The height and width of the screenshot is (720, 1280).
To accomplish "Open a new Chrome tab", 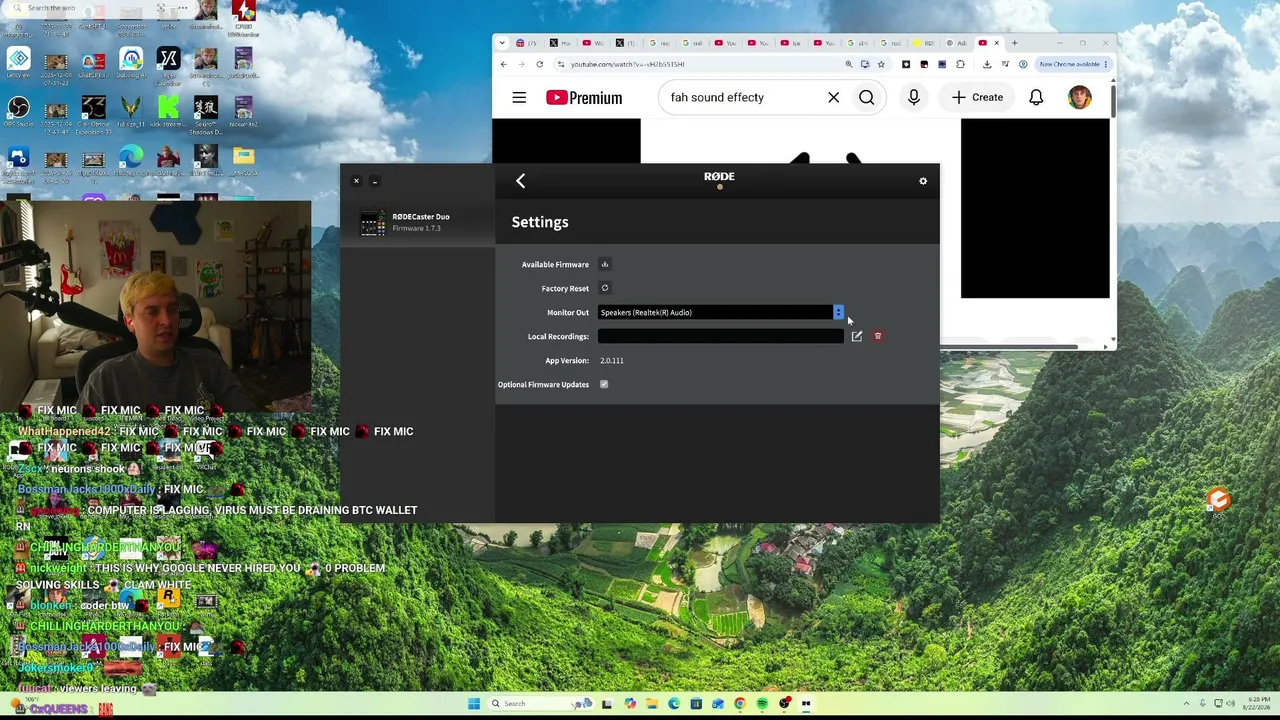I will coord(1014,43).
